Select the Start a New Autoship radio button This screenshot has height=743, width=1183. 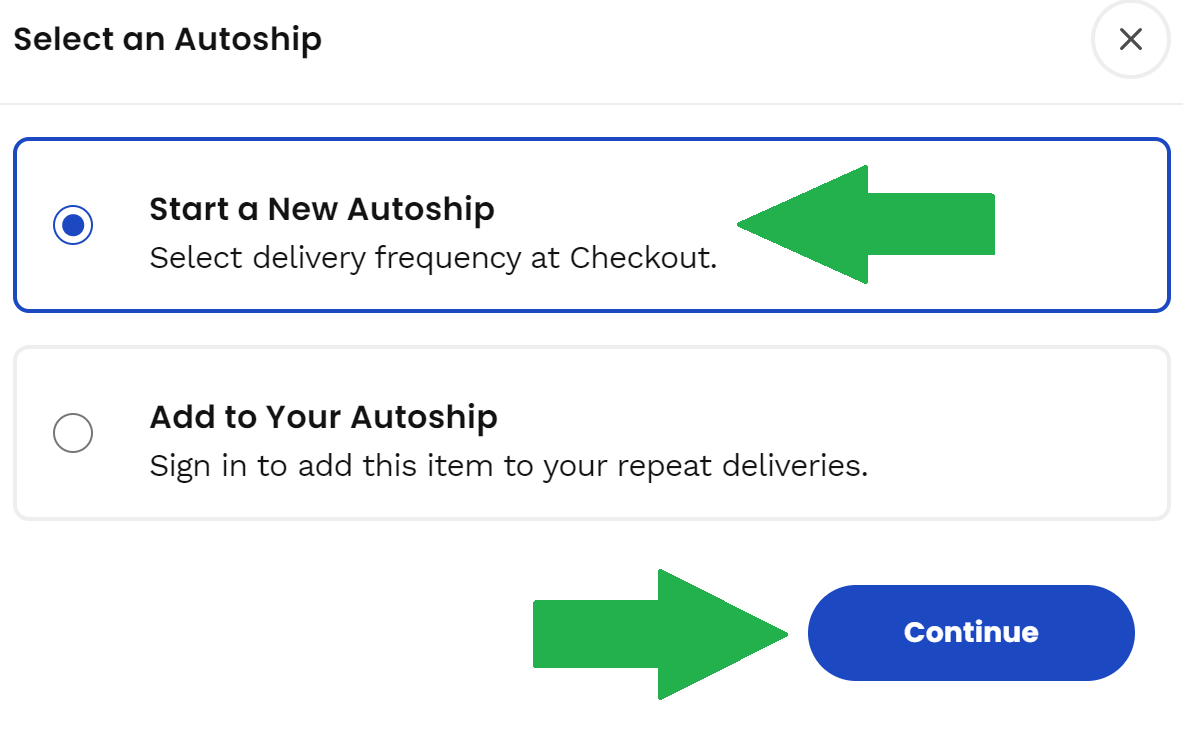click(x=73, y=225)
